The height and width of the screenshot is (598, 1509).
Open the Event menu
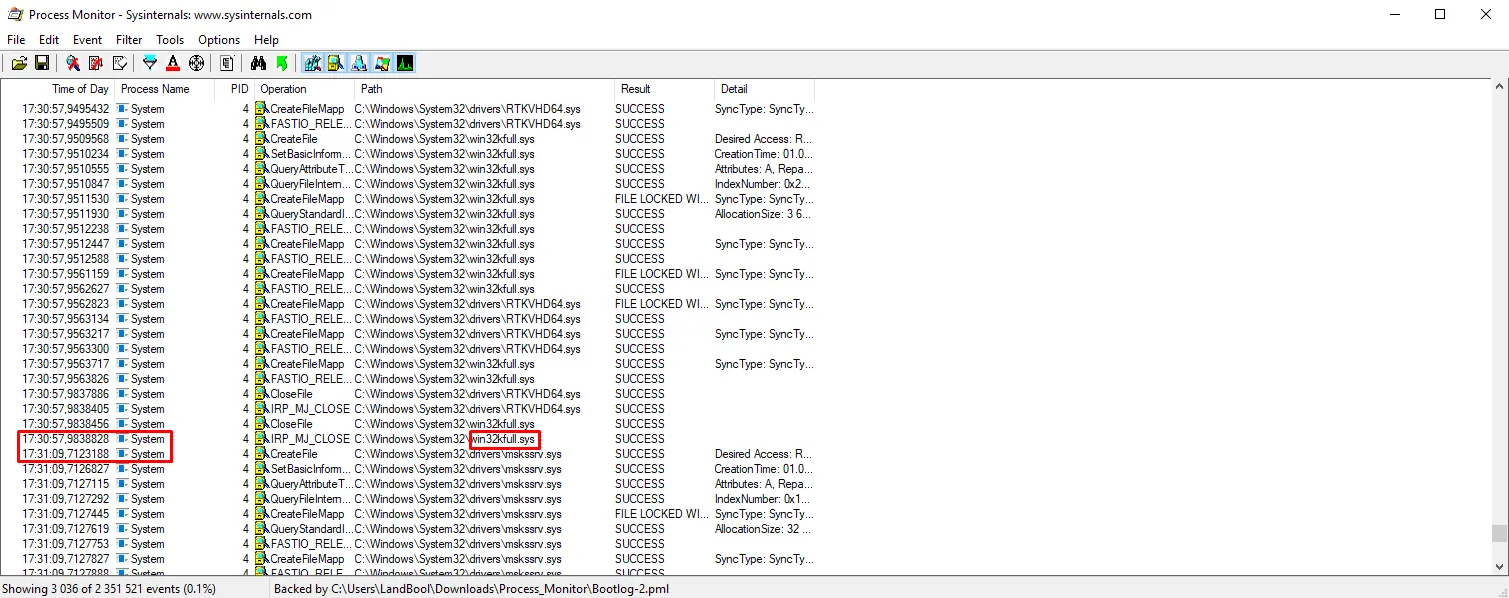tap(88, 40)
